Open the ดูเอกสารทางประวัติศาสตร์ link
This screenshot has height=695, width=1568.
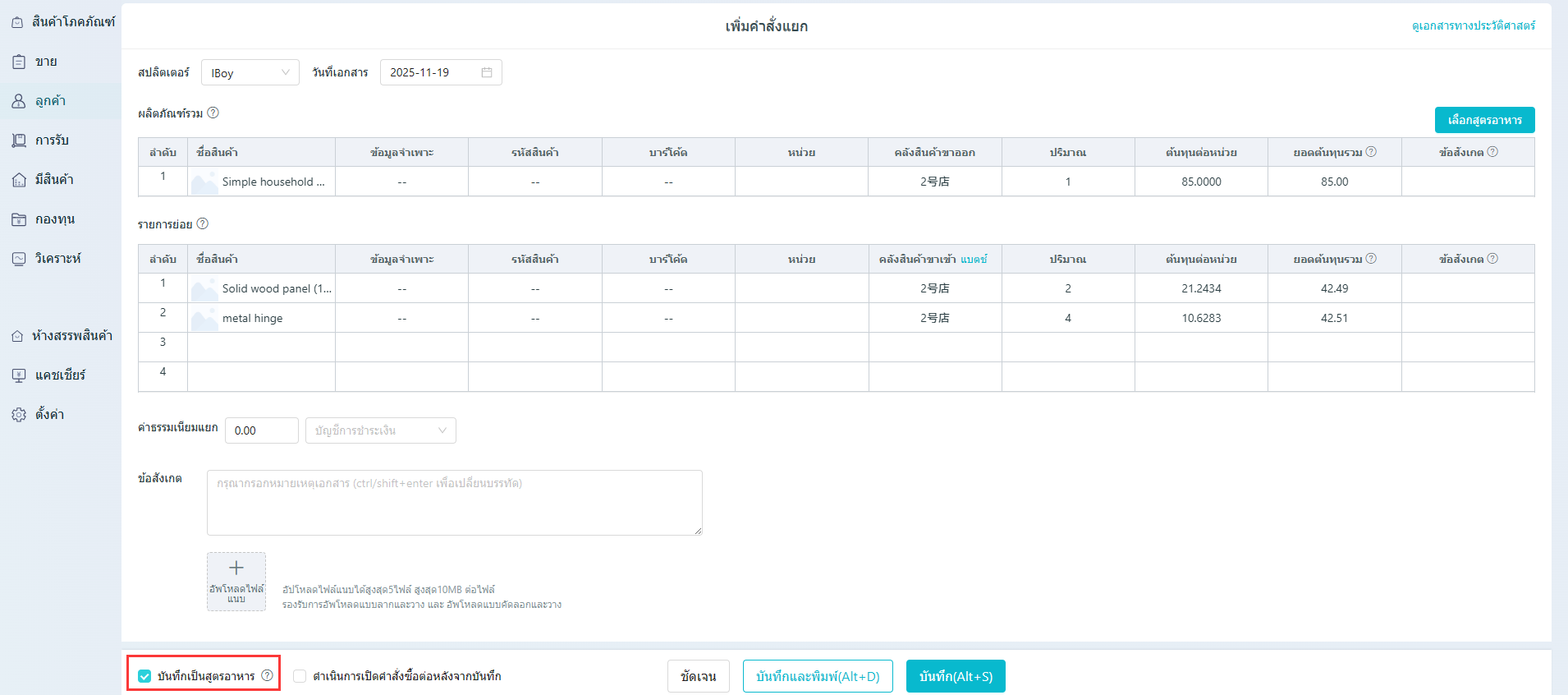1473,25
